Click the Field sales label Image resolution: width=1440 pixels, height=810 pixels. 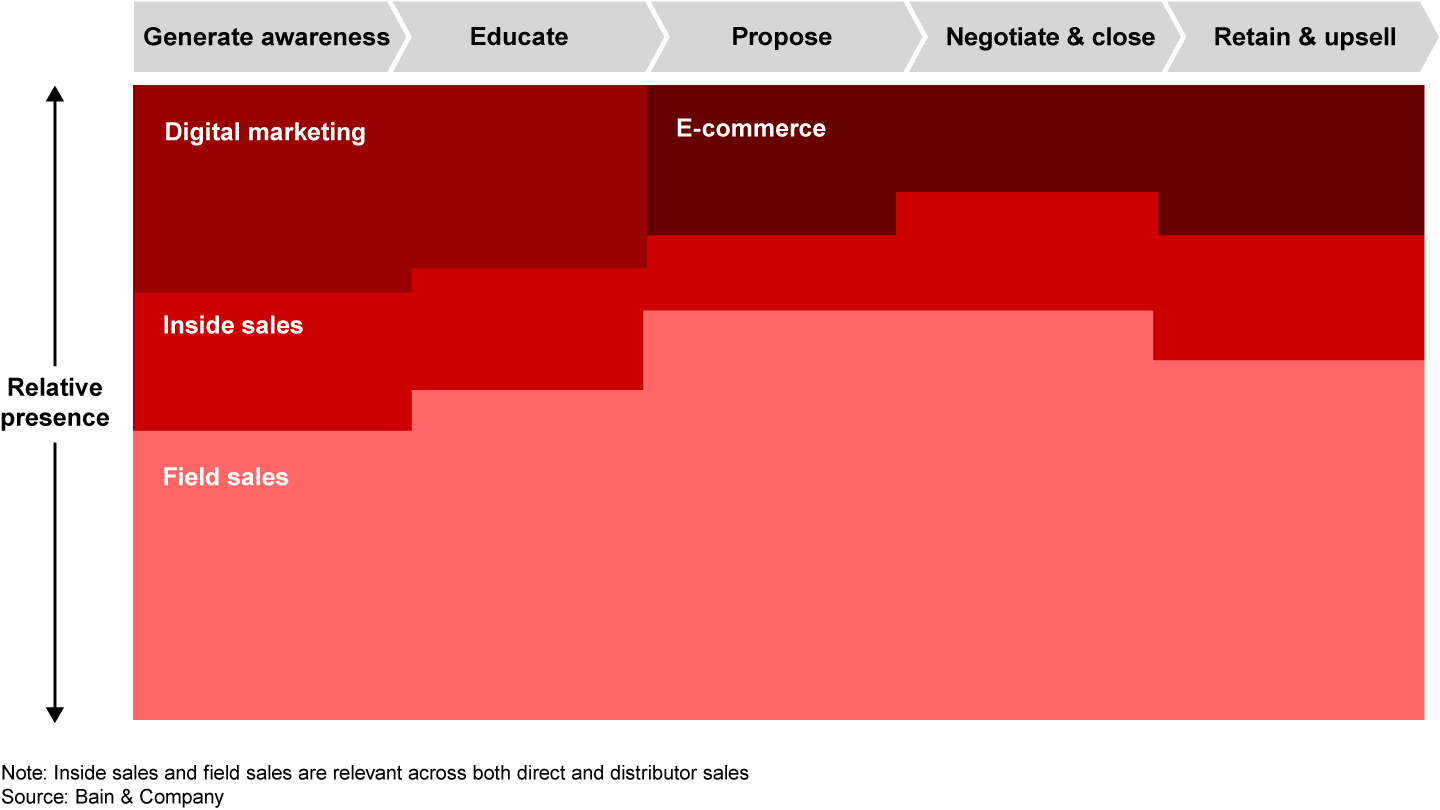226,477
